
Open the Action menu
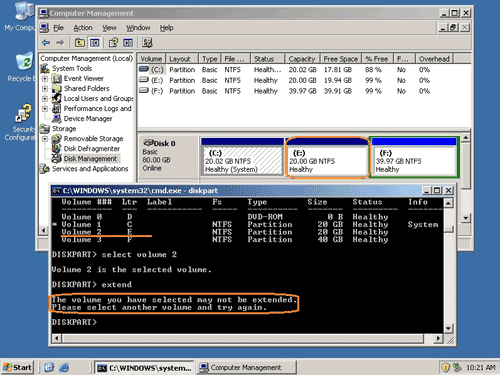[x=83, y=28]
